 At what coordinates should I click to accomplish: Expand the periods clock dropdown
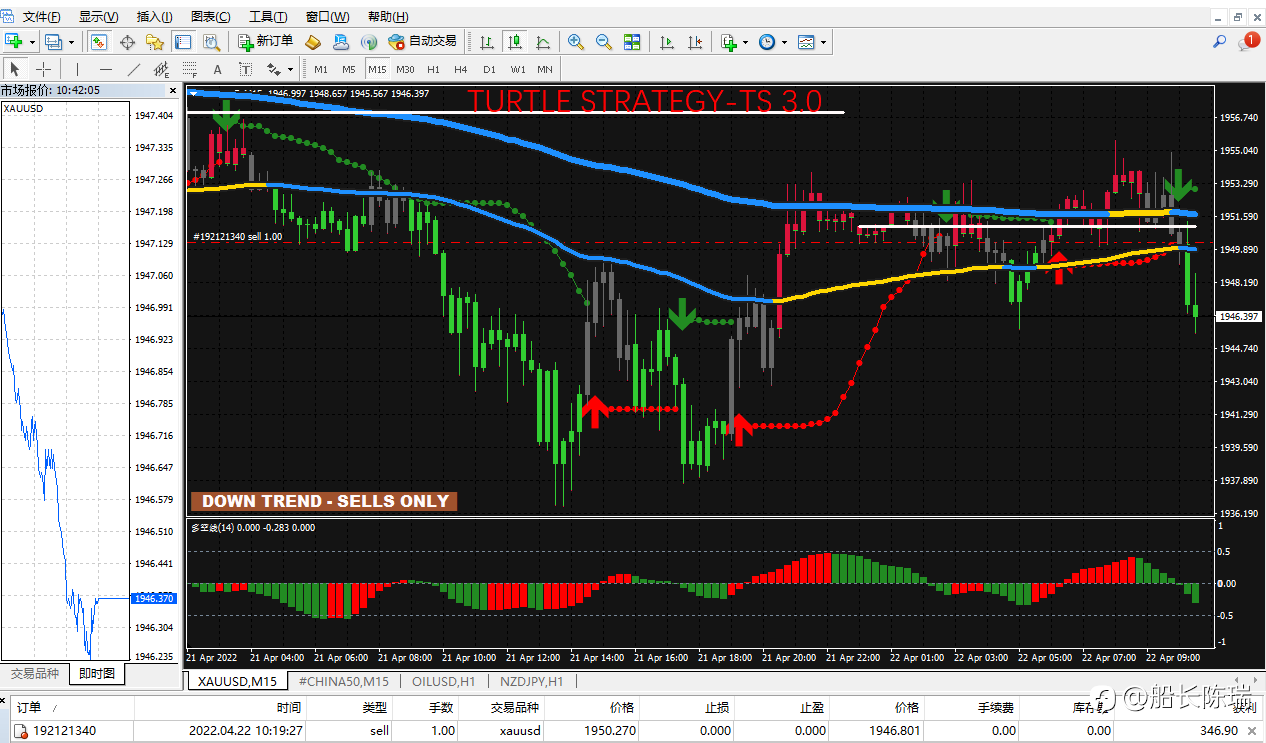784,42
